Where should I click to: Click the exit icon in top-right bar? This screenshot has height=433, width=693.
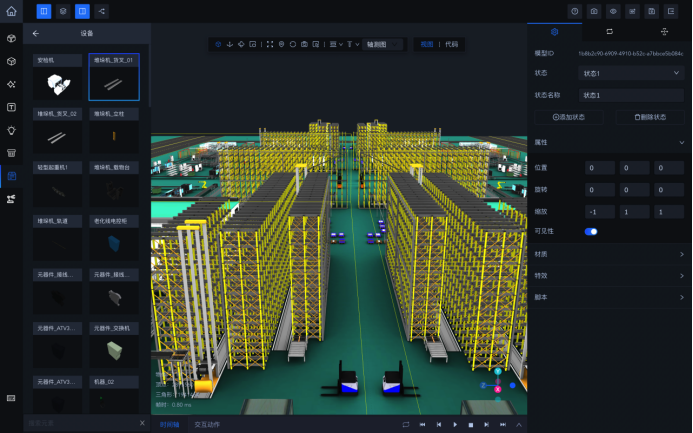coord(671,11)
